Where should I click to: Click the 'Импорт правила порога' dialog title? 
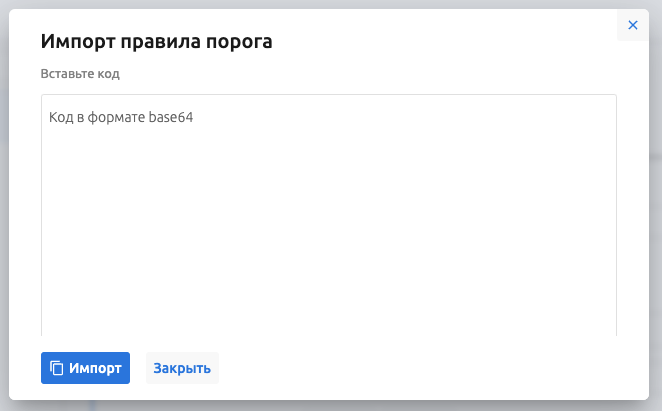156,41
